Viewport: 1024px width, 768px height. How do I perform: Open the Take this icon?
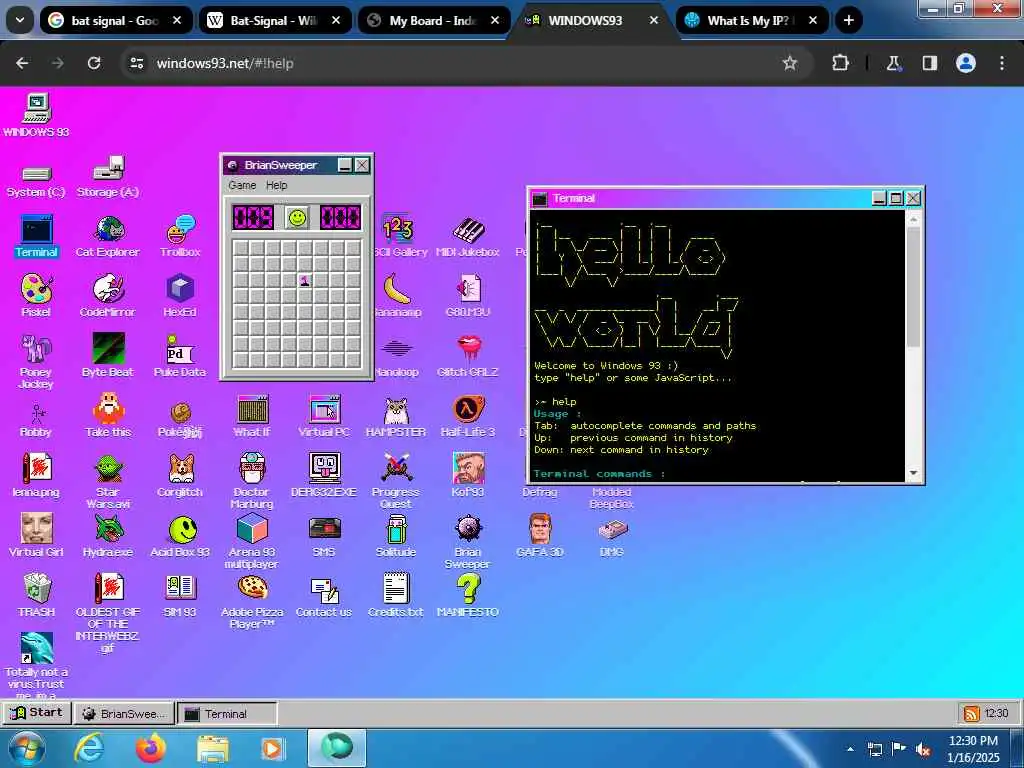[x=108, y=416]
